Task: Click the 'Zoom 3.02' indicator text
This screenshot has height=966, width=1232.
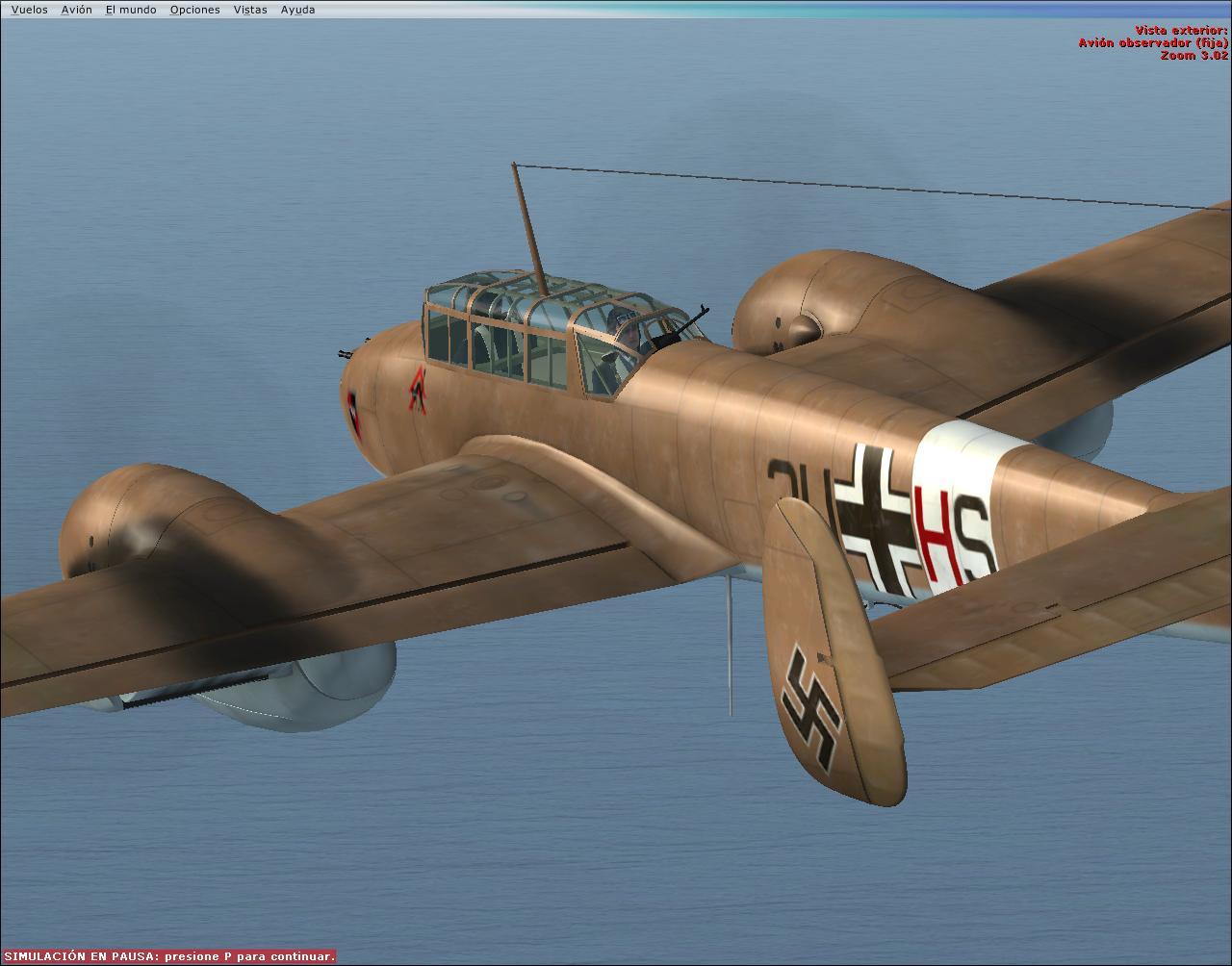Action: pyautogui.click(x=1194, y=56)
